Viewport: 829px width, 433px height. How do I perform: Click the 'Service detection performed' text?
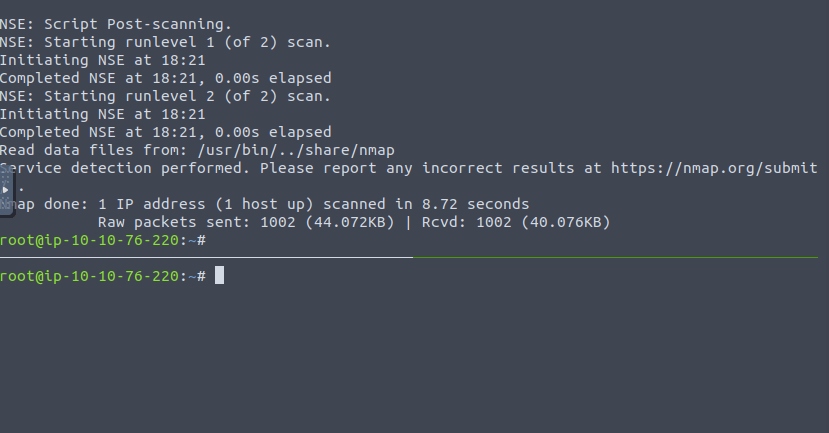click(124, 169)
